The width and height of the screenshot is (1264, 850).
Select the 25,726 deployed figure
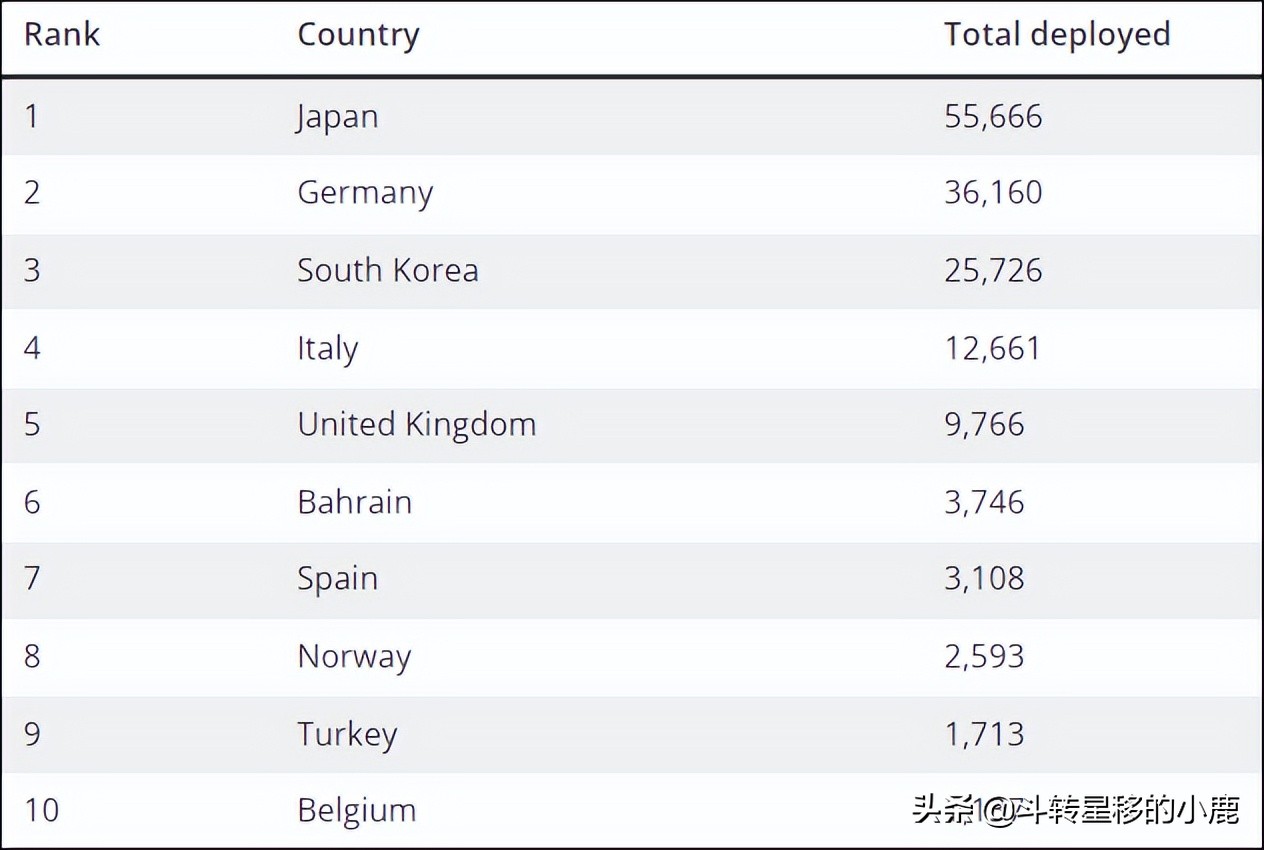click(x=993, y=270)
